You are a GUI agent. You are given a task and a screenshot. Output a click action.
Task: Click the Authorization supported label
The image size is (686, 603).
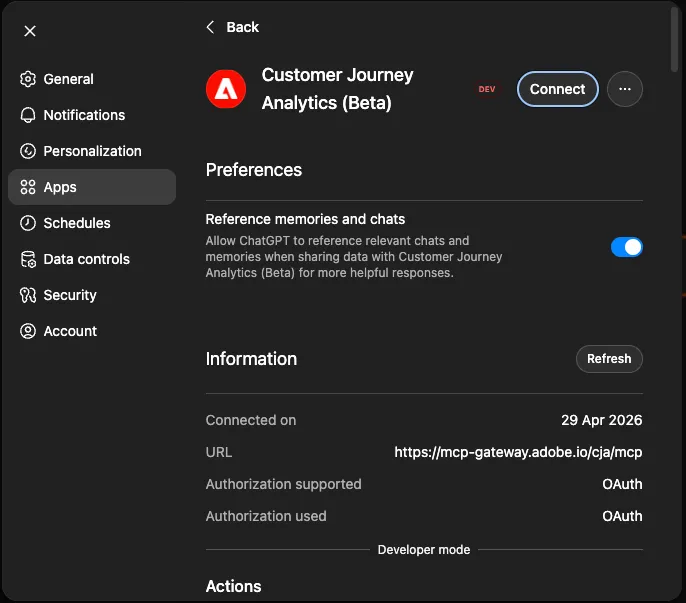[283, 484]
